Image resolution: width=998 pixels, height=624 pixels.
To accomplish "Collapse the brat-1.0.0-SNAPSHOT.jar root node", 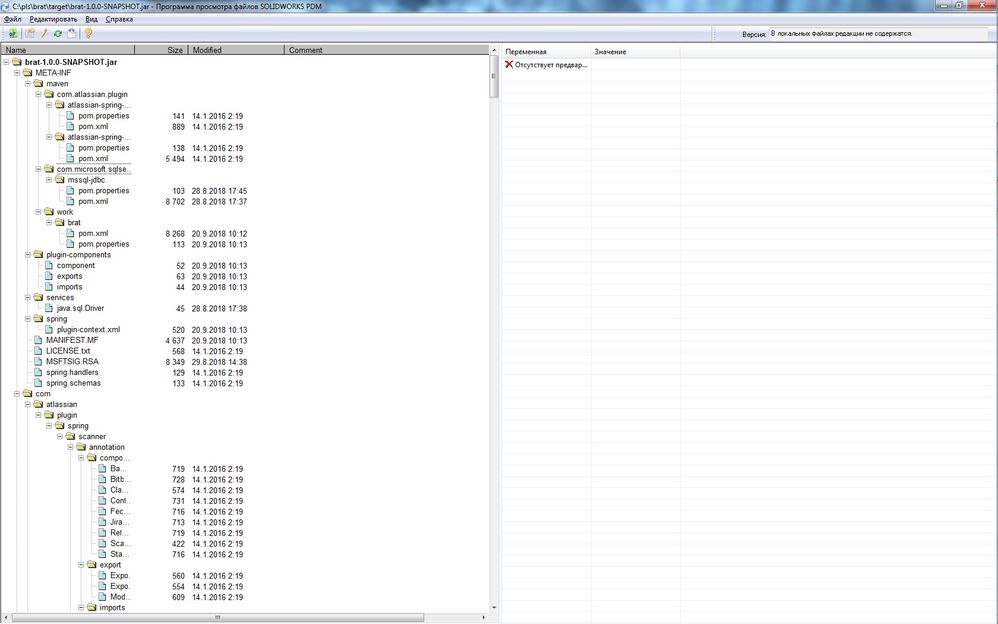I will [6, 62].
